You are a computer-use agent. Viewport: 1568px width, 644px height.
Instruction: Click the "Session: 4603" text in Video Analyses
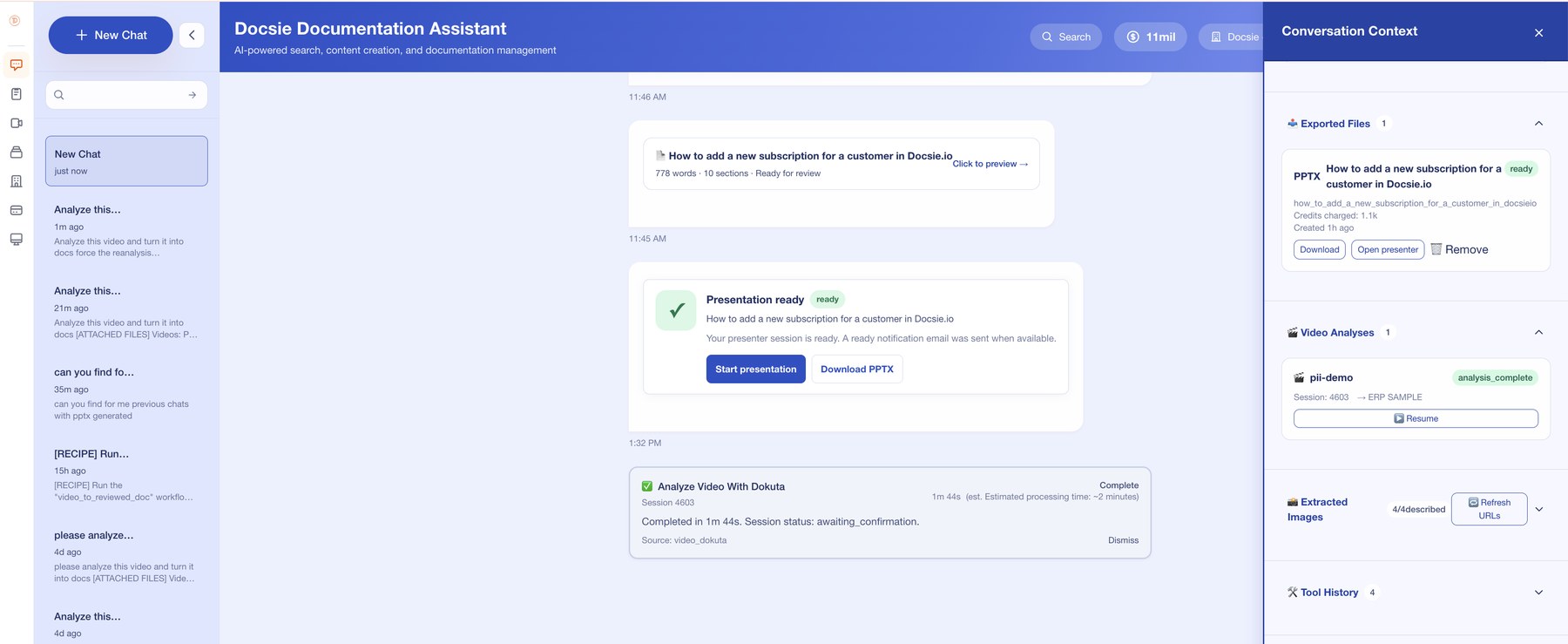(x=1321, y=397)
